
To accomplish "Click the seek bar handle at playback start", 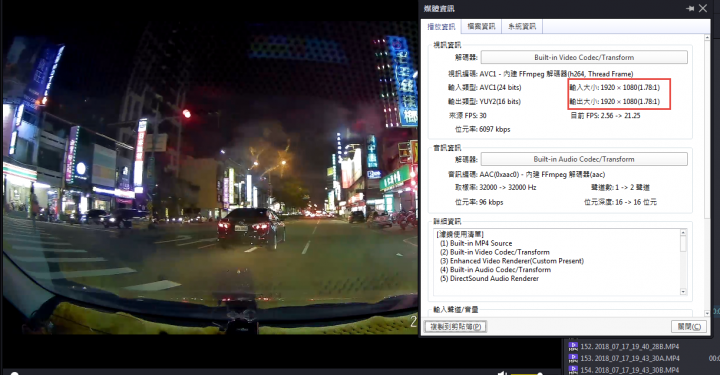I will (x=14, y=374).
